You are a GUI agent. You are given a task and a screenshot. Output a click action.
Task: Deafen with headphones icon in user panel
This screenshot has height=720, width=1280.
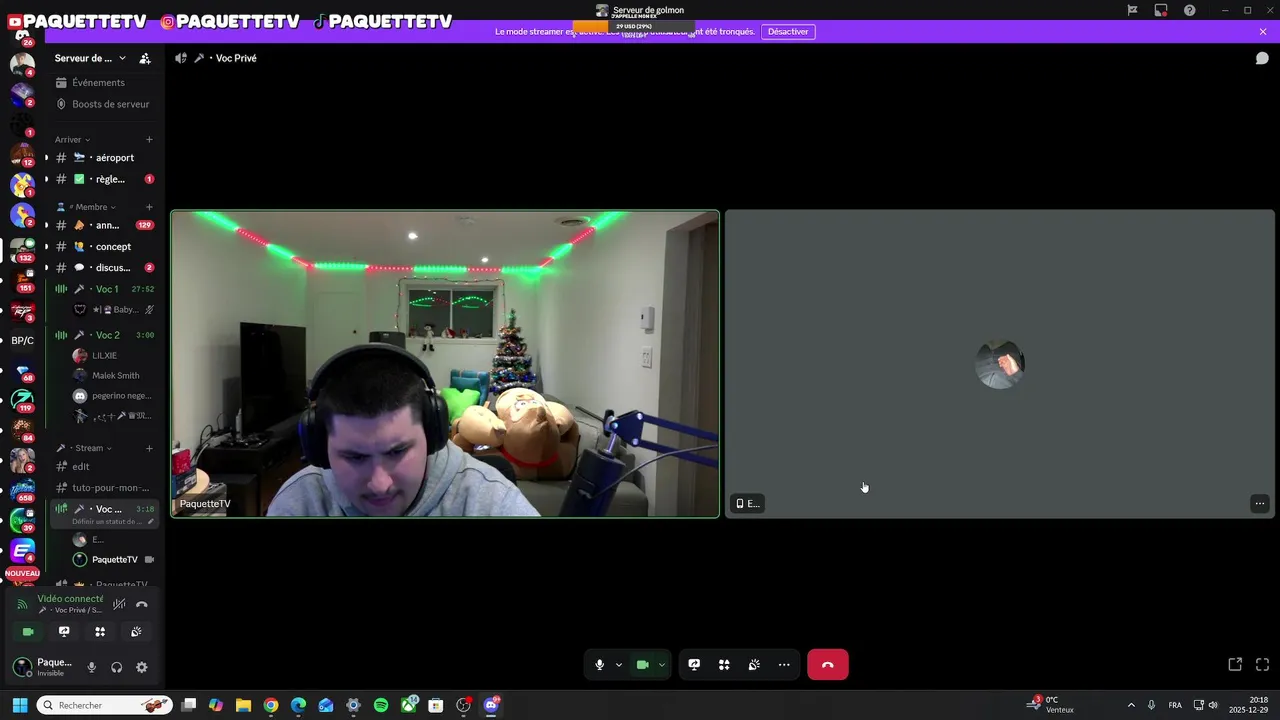pos(117,667)
